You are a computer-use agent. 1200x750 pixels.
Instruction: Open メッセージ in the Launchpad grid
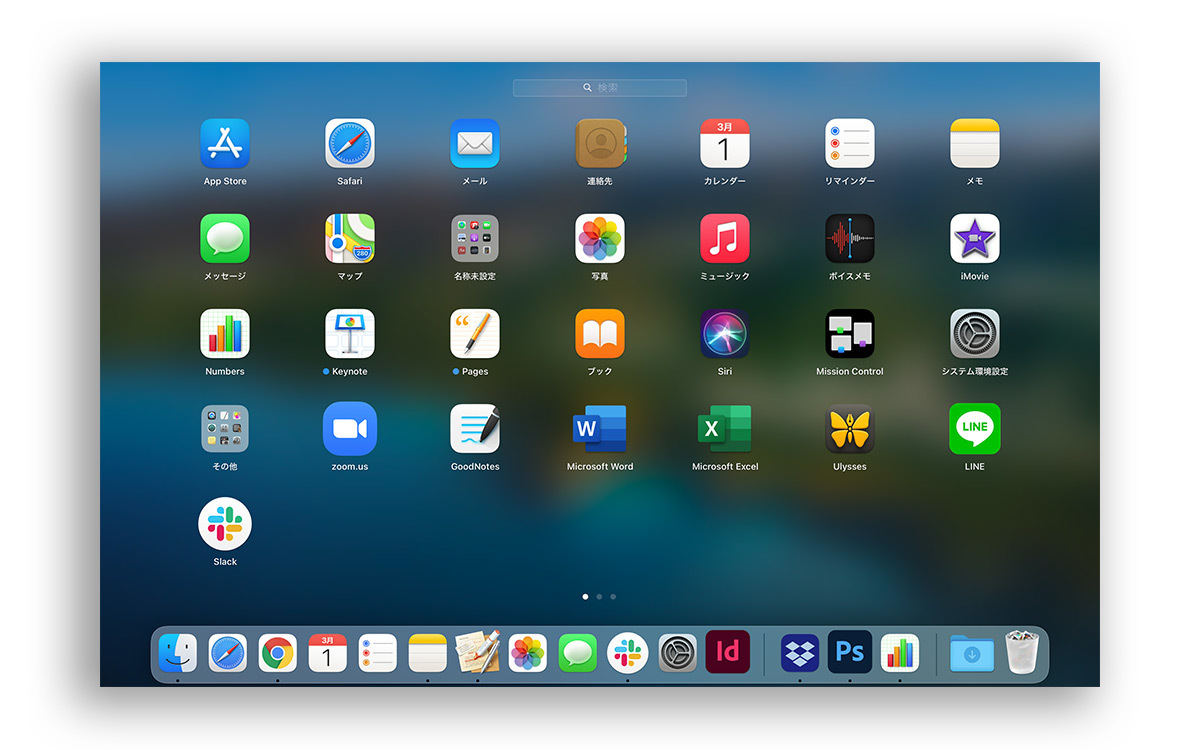225,239
